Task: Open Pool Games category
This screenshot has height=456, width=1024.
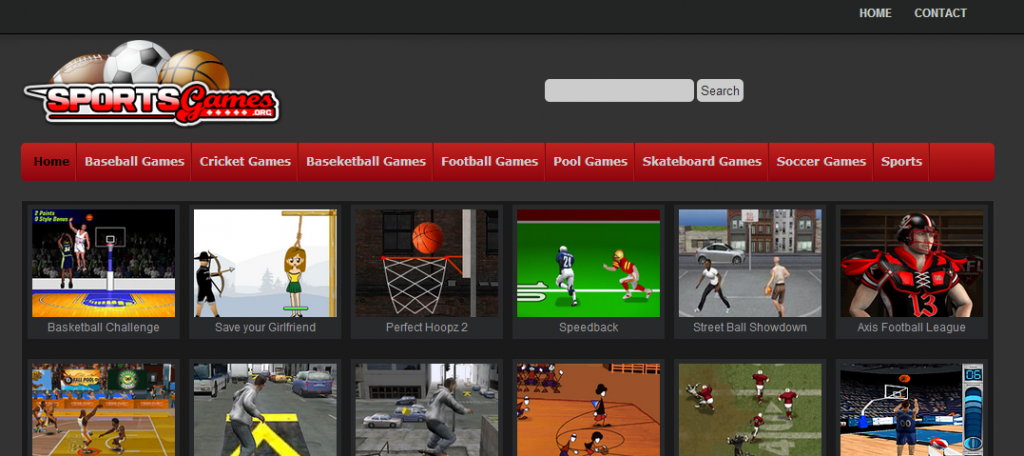Action: point(590,161)
